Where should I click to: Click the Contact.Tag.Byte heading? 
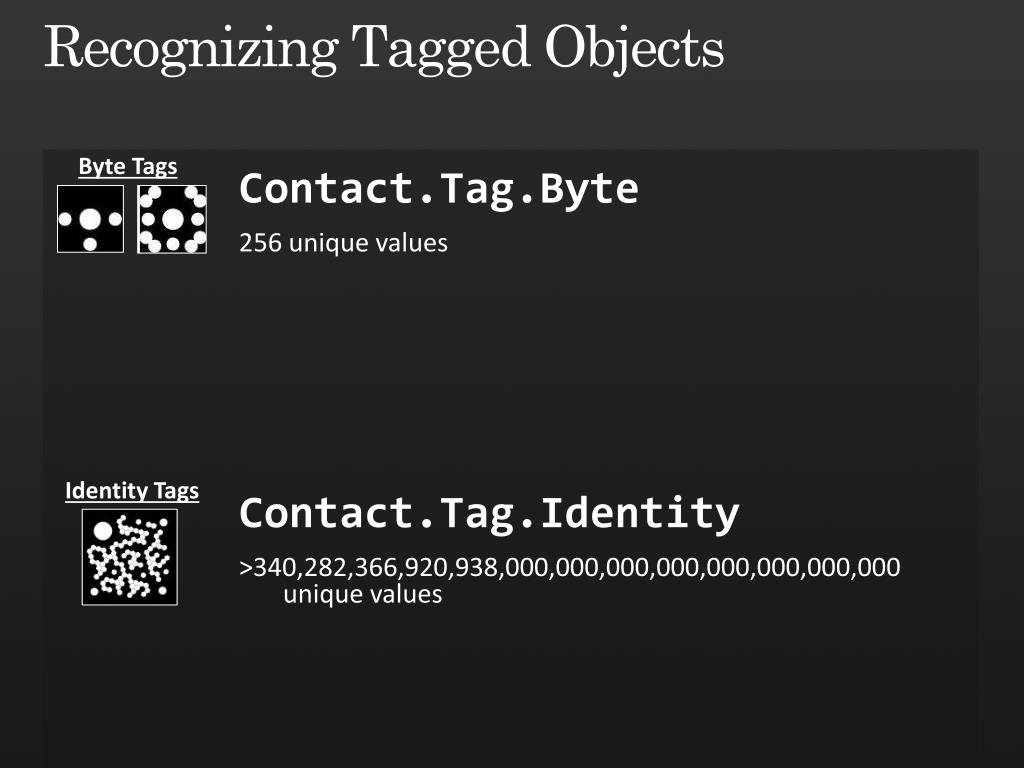click(x=439, y=190)
